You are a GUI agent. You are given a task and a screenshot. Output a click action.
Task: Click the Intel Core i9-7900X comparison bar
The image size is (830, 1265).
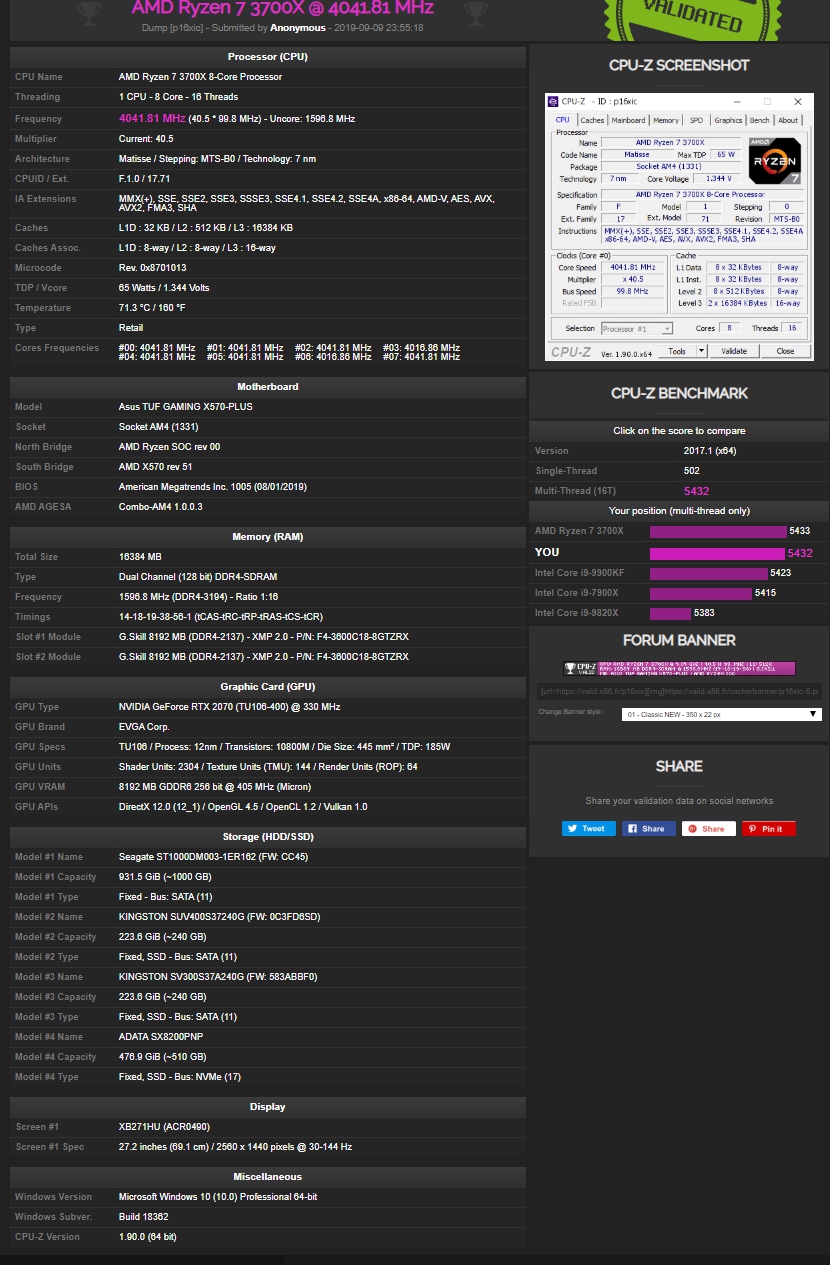pyautogui.click(x=701, y=593)
